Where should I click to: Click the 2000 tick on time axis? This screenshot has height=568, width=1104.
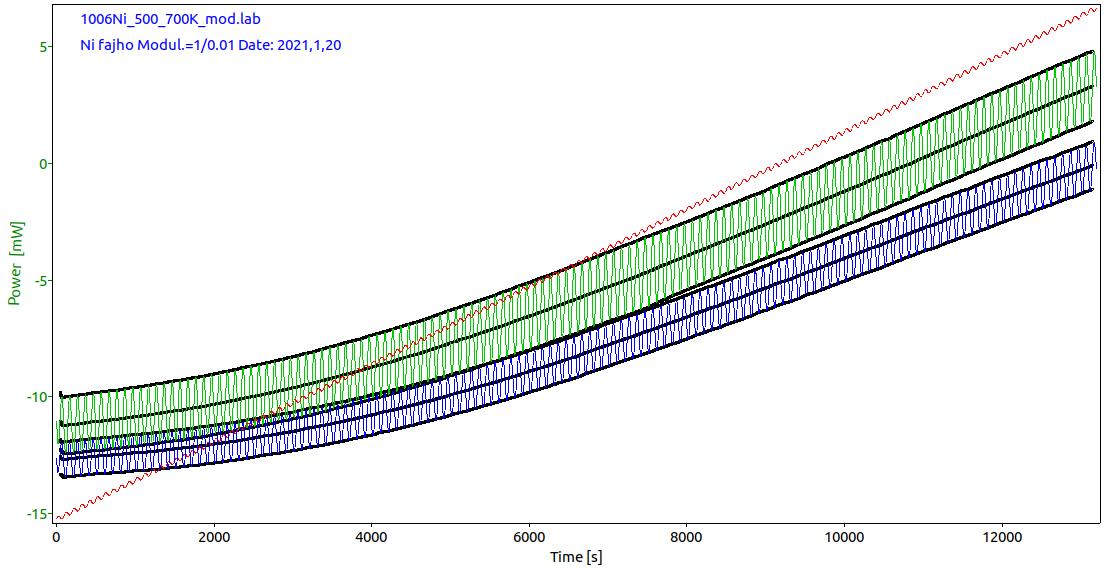(214, 536)
